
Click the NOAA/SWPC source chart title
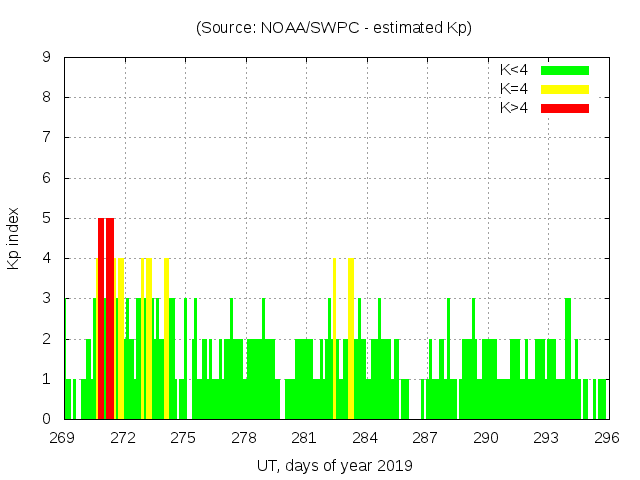pos(334,28)
